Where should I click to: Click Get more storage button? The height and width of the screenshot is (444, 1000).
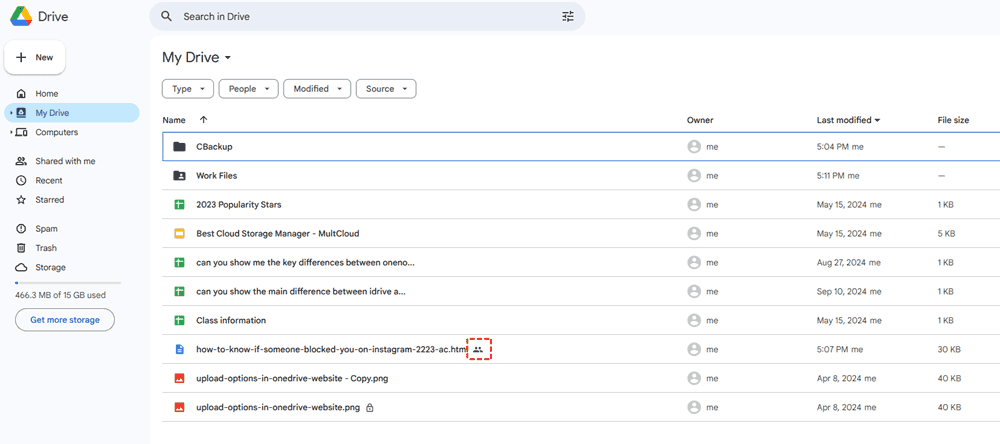65,320
